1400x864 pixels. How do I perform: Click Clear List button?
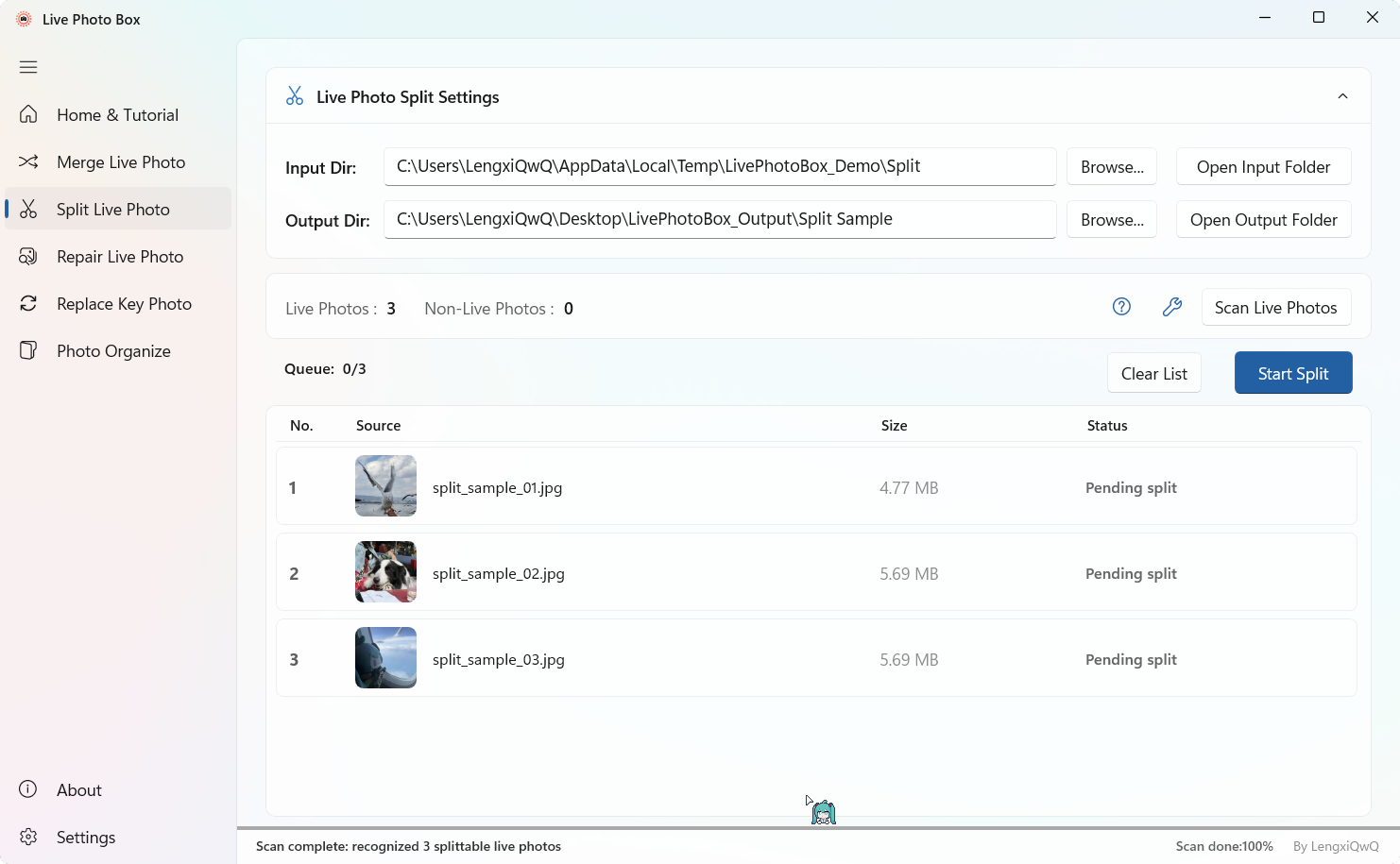pyautogui.click(x=1154, y=374)
